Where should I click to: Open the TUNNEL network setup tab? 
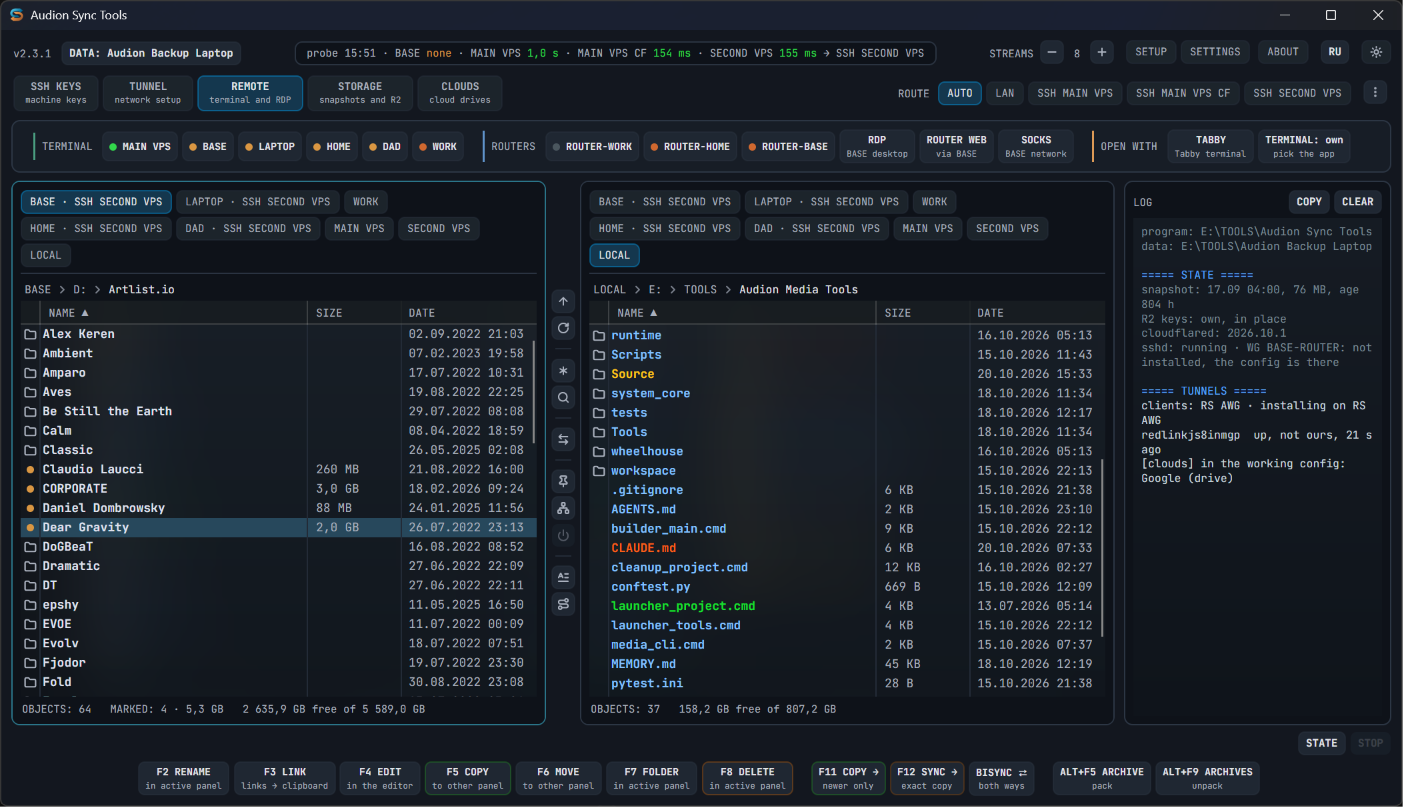pyautogui.click(x=148, y=93)
